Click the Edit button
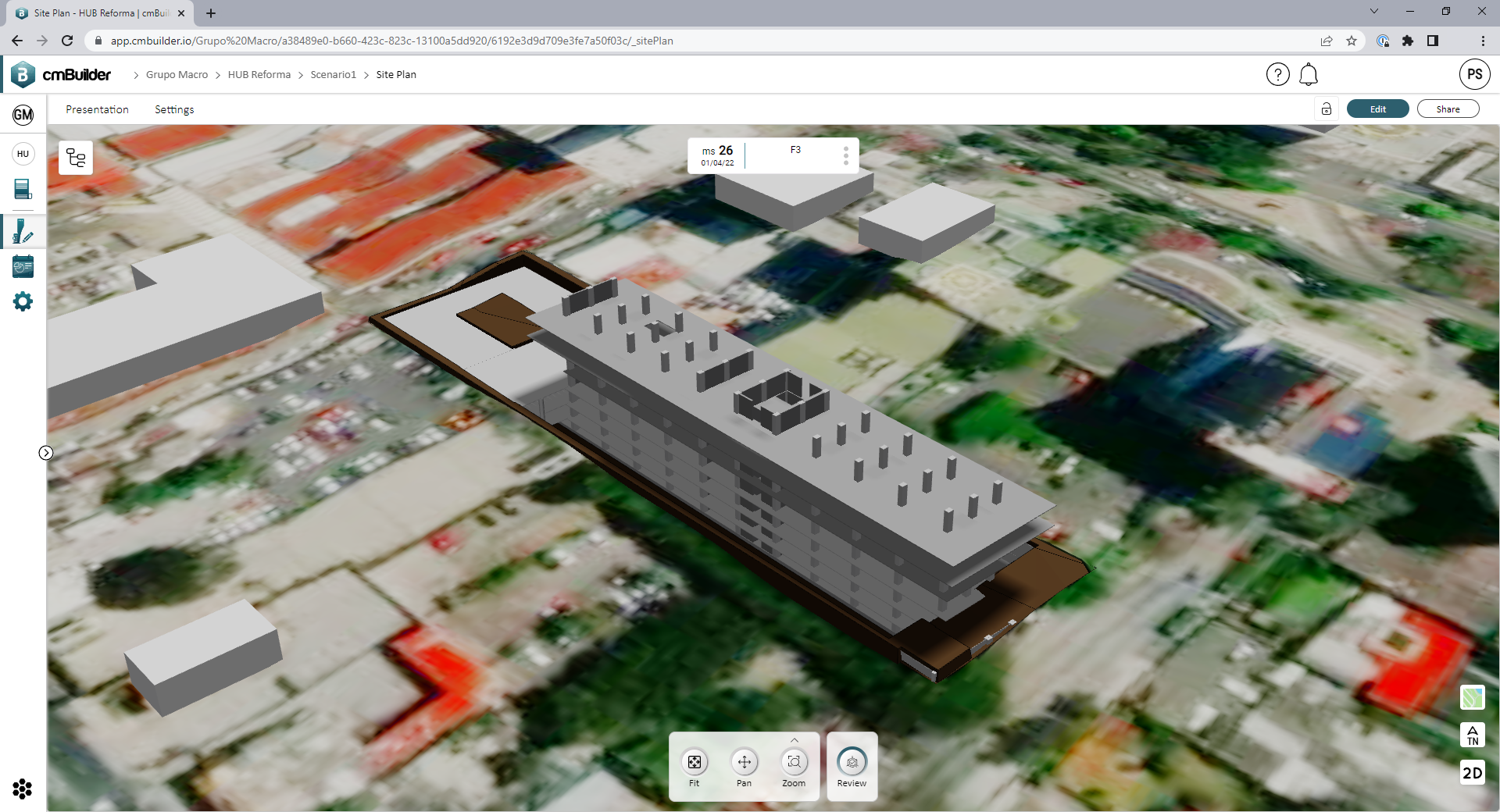The image size is (1500, 812). tap(1377, 109)
